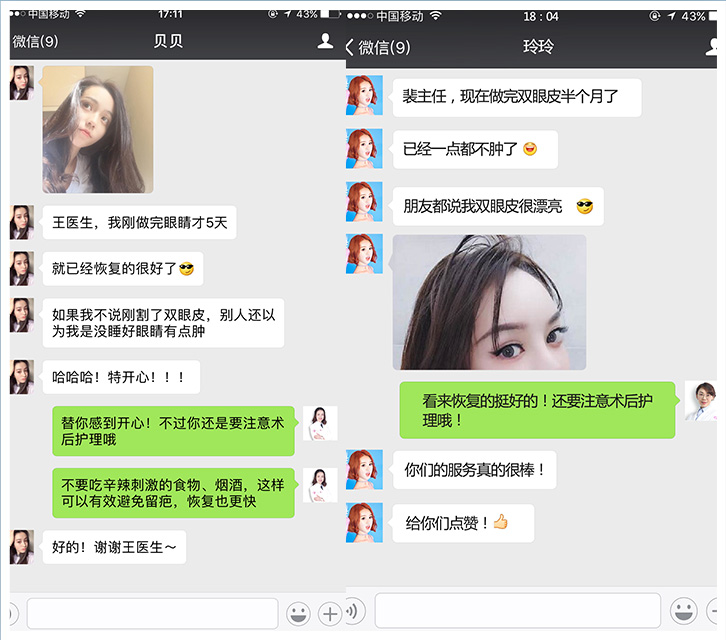
Task: Focus the message input field in 贝贝 chat
Action: [152, 613]
